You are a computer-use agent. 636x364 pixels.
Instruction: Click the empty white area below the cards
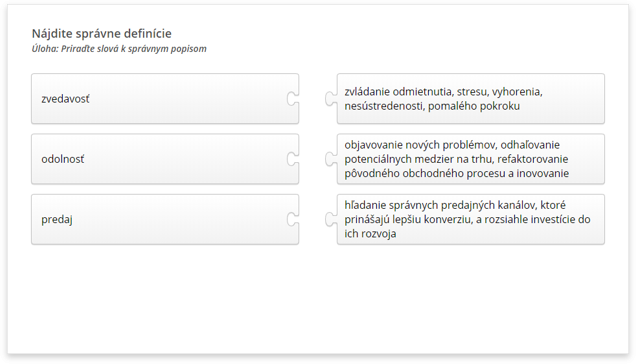[x=318, y=300]
